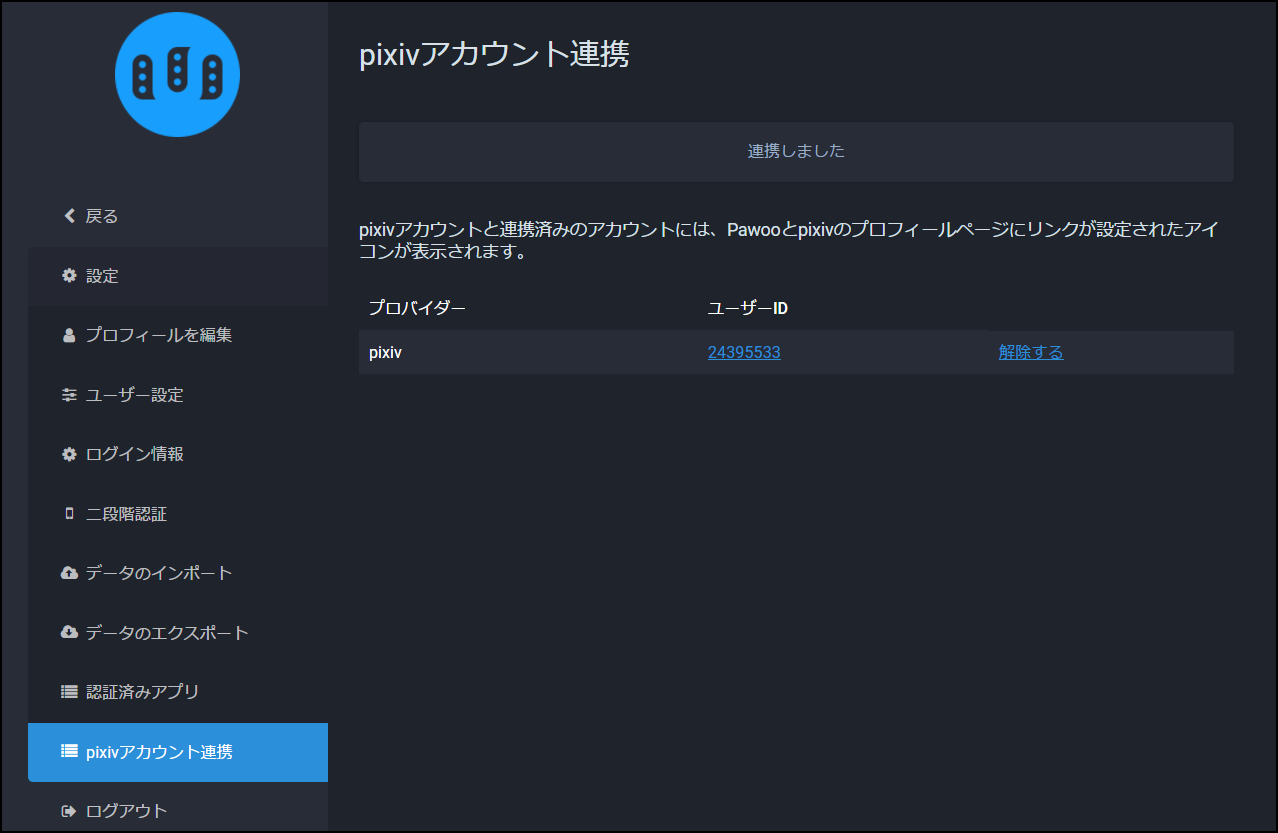Image resolution: width=1278 pixels, height=833 pixels.
Task: Click the 連携しました notification banner
Action: [x=796, y=152]
